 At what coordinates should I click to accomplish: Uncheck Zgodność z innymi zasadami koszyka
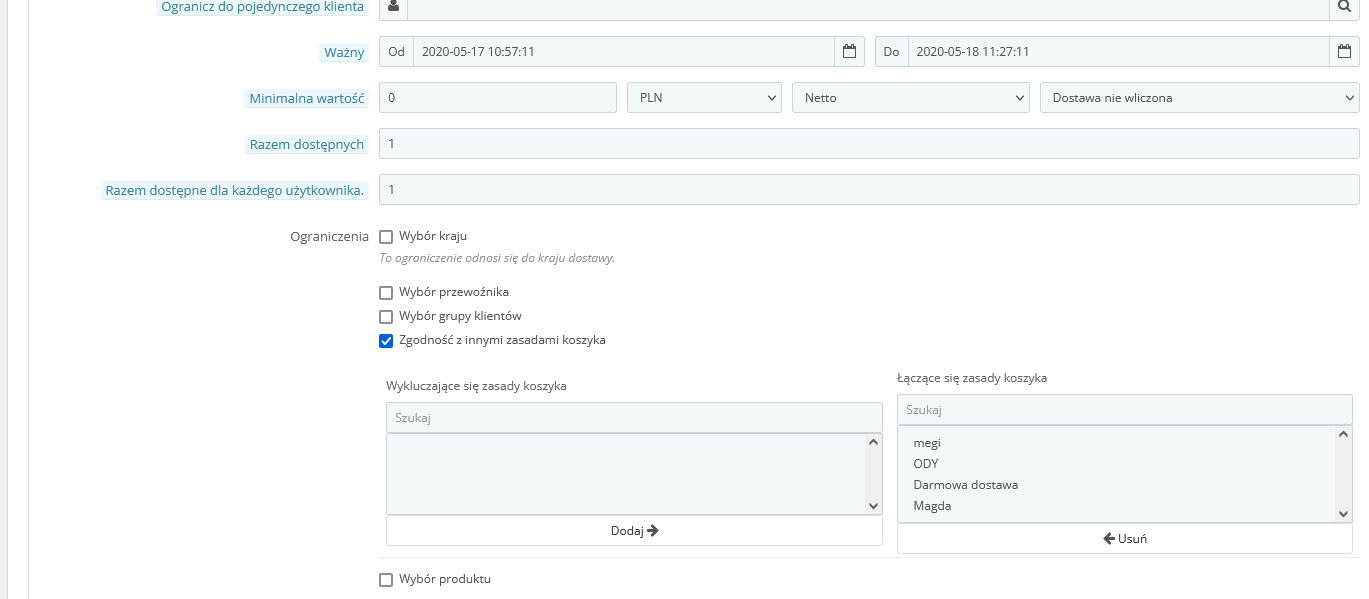point(386,341)
